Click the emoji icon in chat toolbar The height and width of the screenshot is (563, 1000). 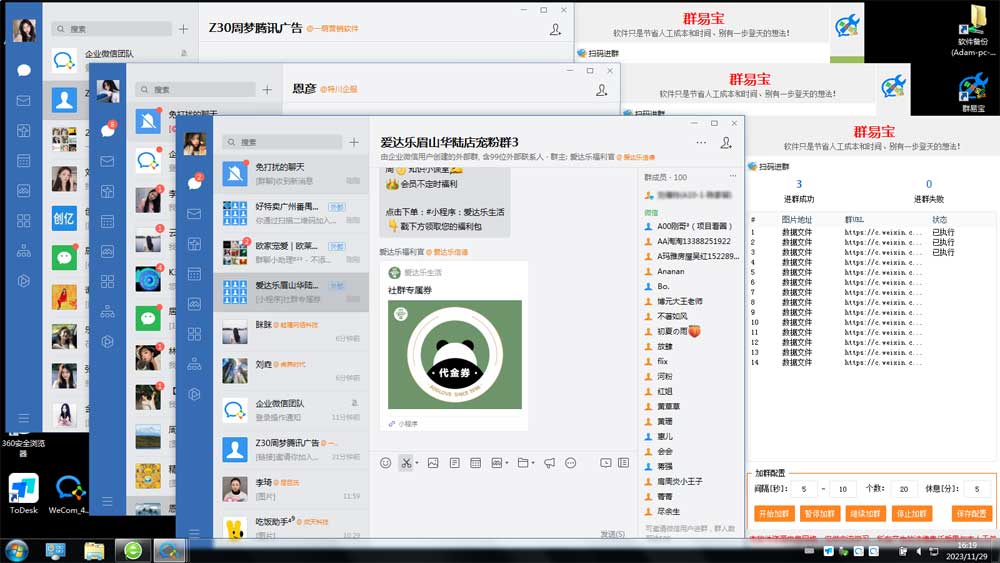tap(386, 463)
